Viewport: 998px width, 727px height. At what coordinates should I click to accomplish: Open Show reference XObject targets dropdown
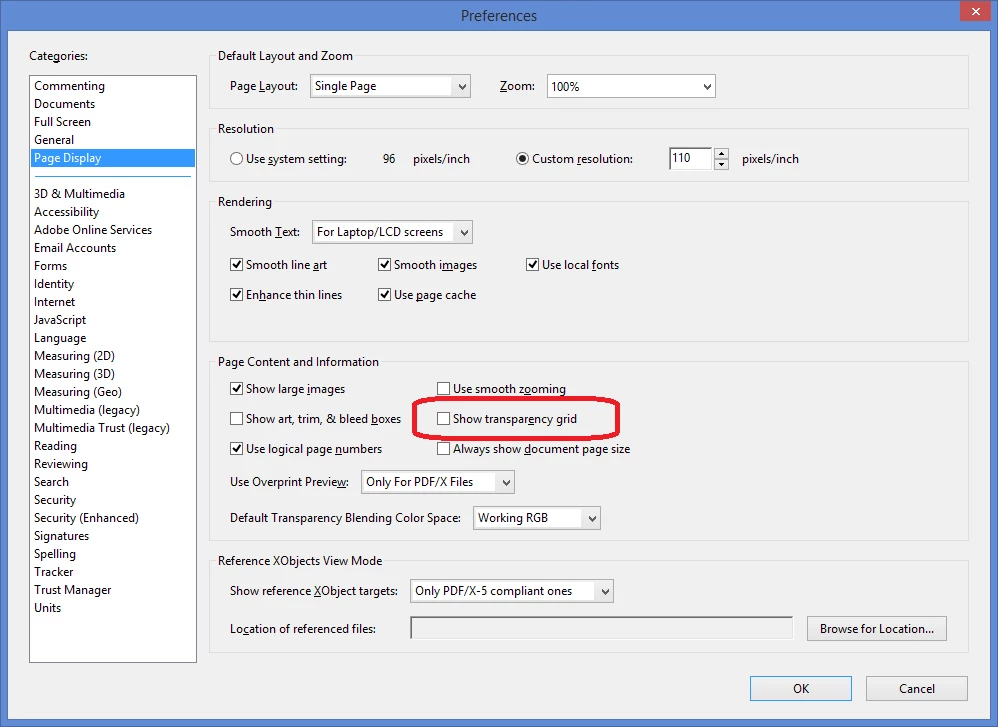[x=512, y=591]
